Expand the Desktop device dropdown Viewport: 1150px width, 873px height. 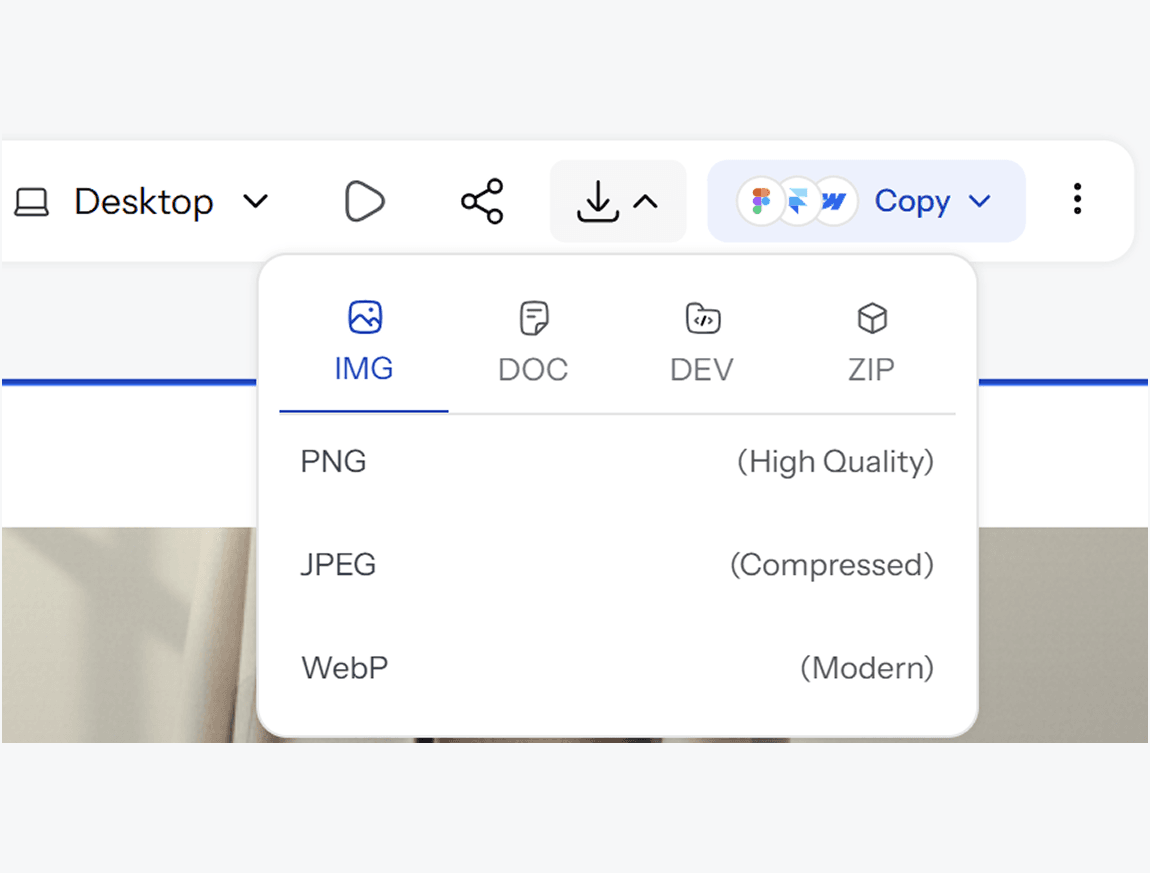click(255, 201)
